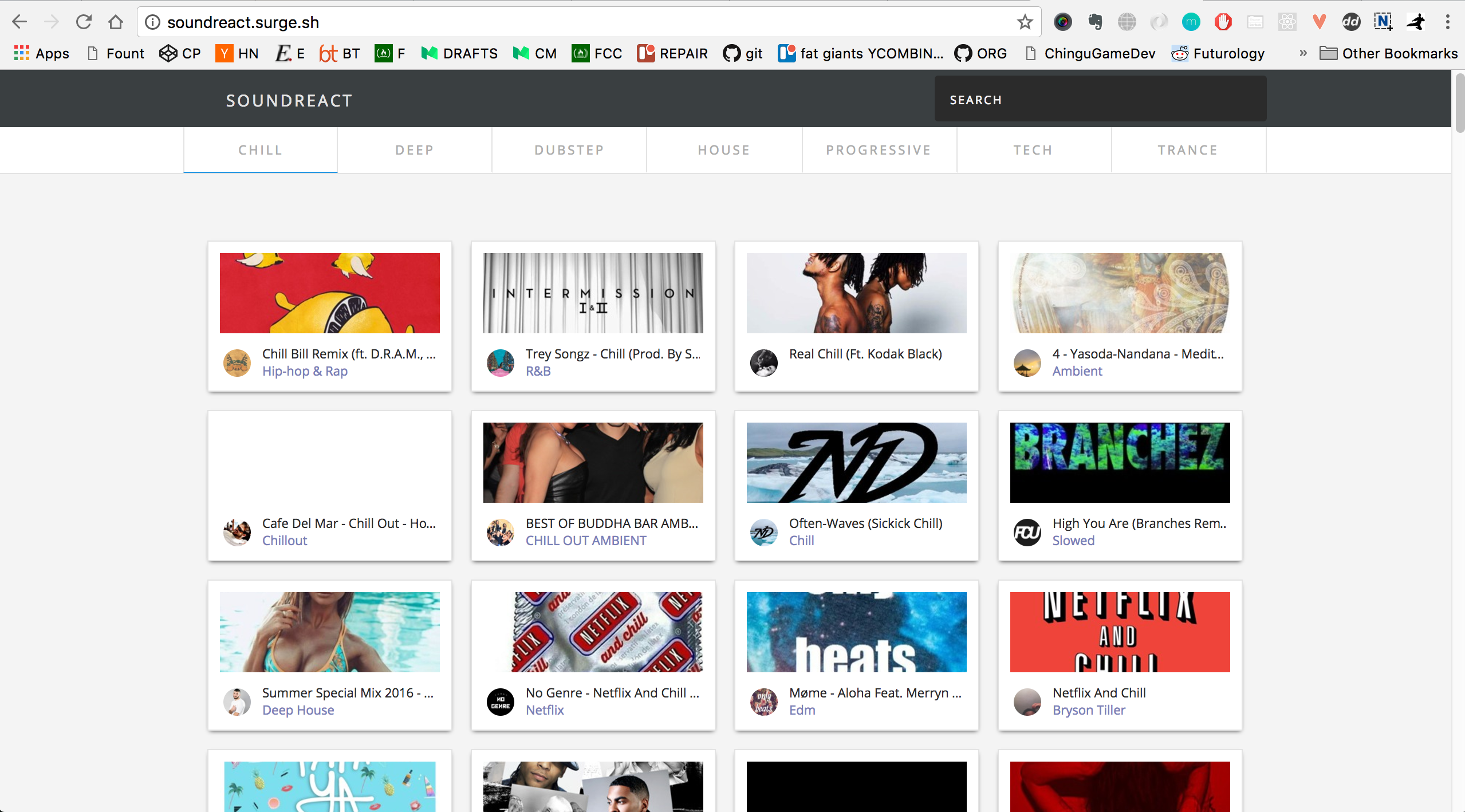This screenshot has width=1465, height=812.
Task: Click the browser reload icon
Action: tap(84, 22)
